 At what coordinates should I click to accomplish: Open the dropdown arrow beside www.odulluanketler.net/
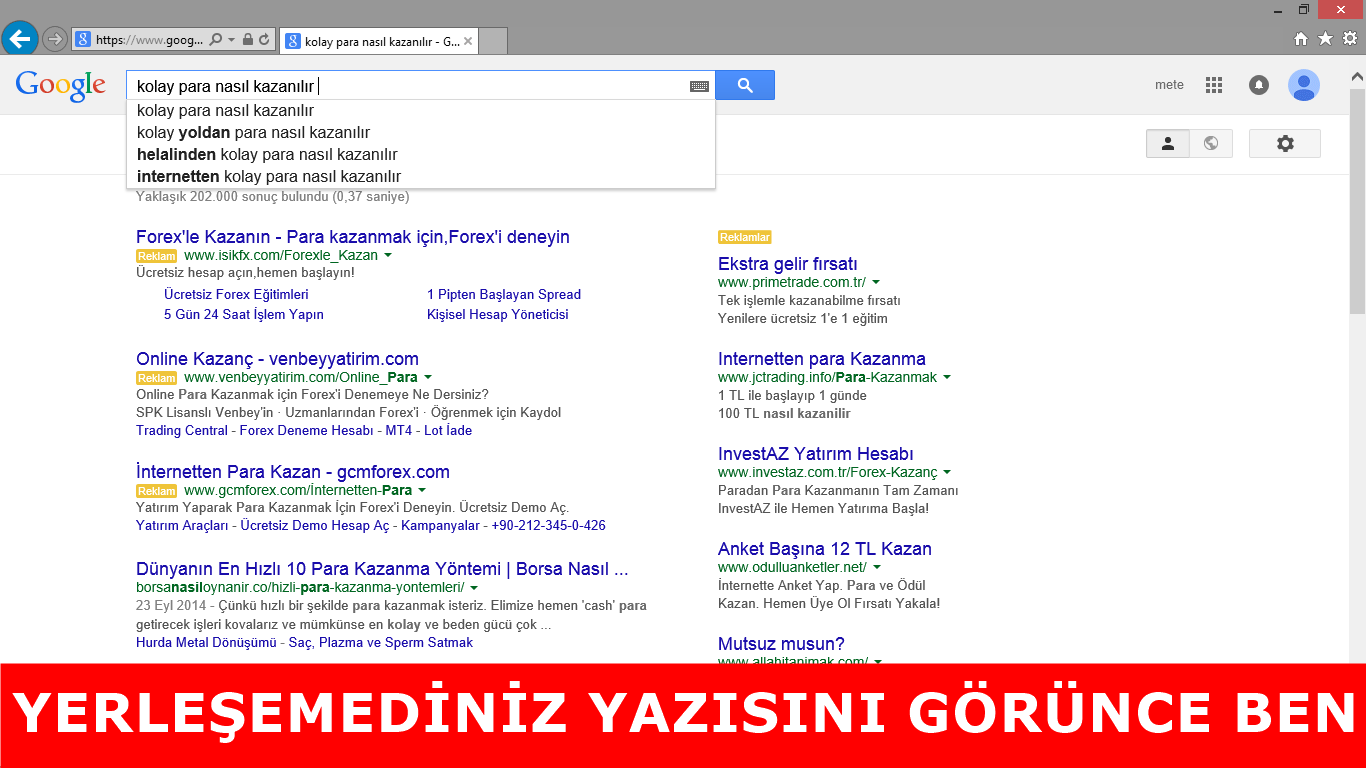pos(877,568)
